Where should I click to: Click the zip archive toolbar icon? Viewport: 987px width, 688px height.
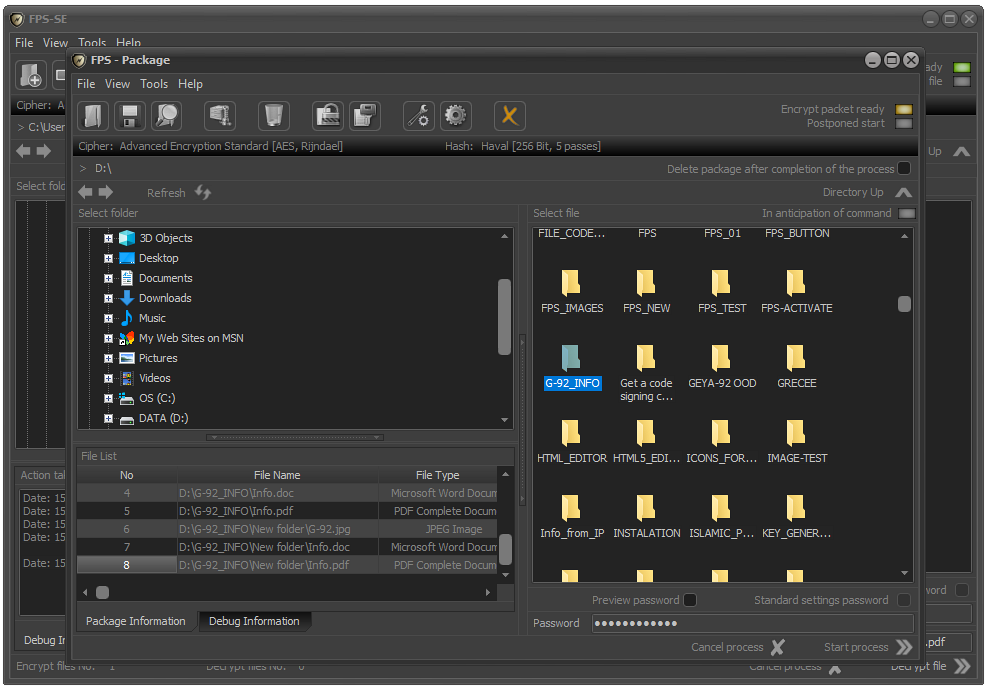(220, 116)
